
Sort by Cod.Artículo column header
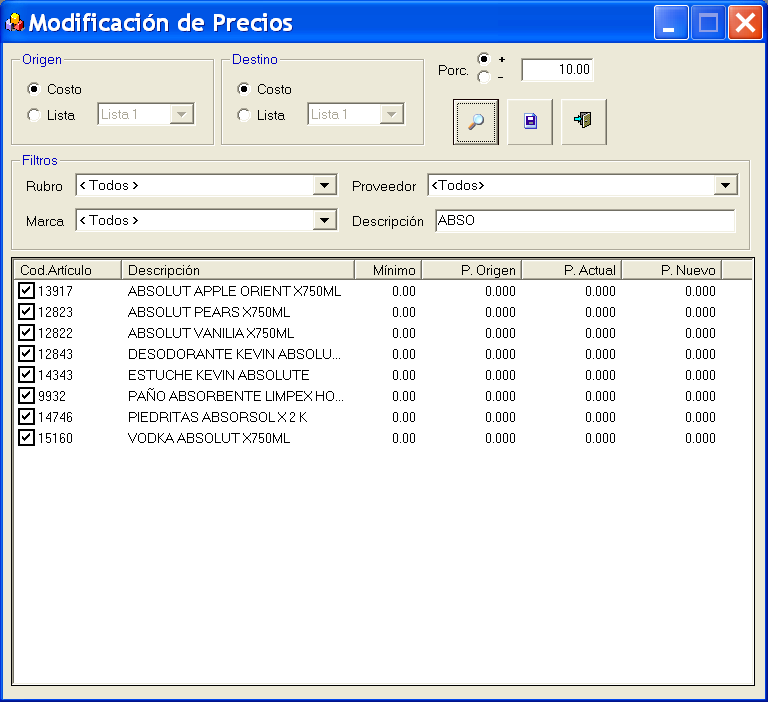point(67,270)
